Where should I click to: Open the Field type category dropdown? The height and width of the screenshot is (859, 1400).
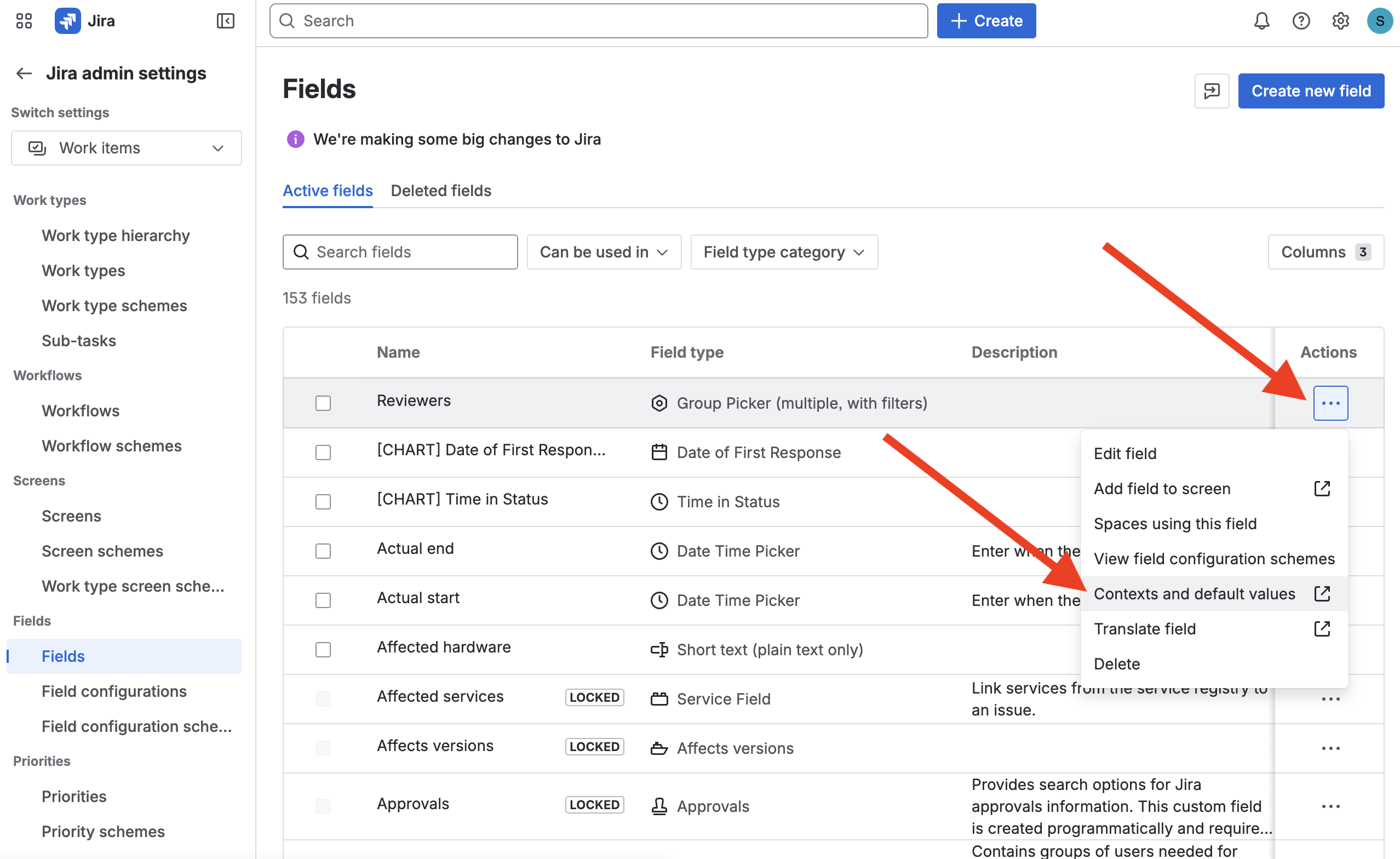pos(783,252)
